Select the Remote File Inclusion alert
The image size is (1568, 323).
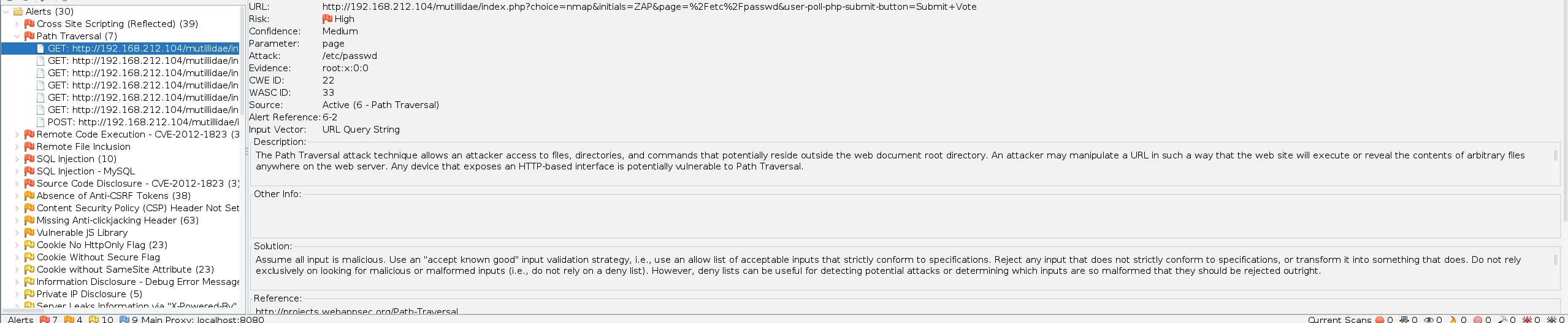tap(83, 147)
